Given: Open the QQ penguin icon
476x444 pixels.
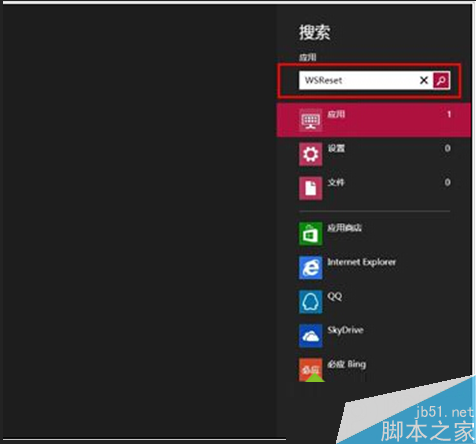Looking at the screenshot, I should [x=311, y=302].
